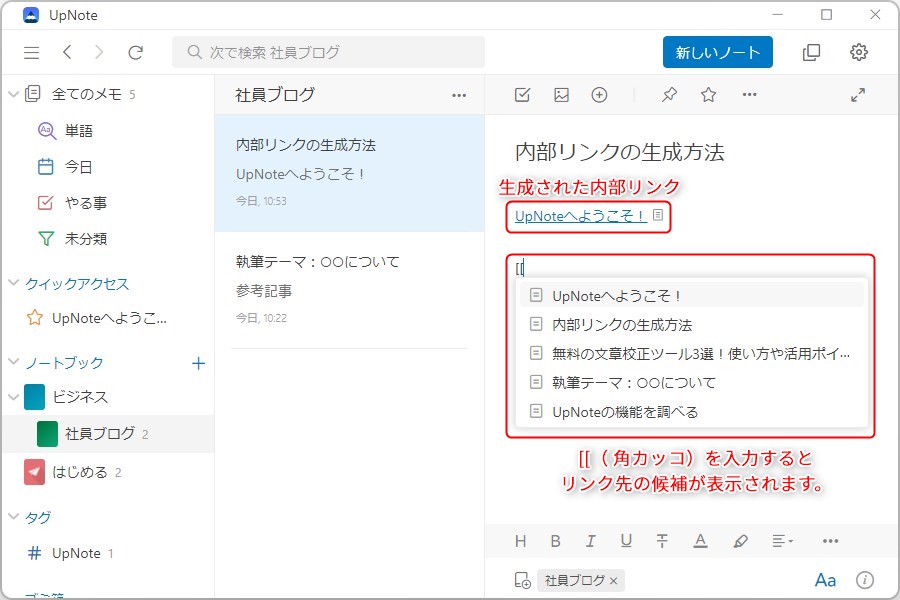Collapse the 全てのメモ section

click(x=13, y=94)
